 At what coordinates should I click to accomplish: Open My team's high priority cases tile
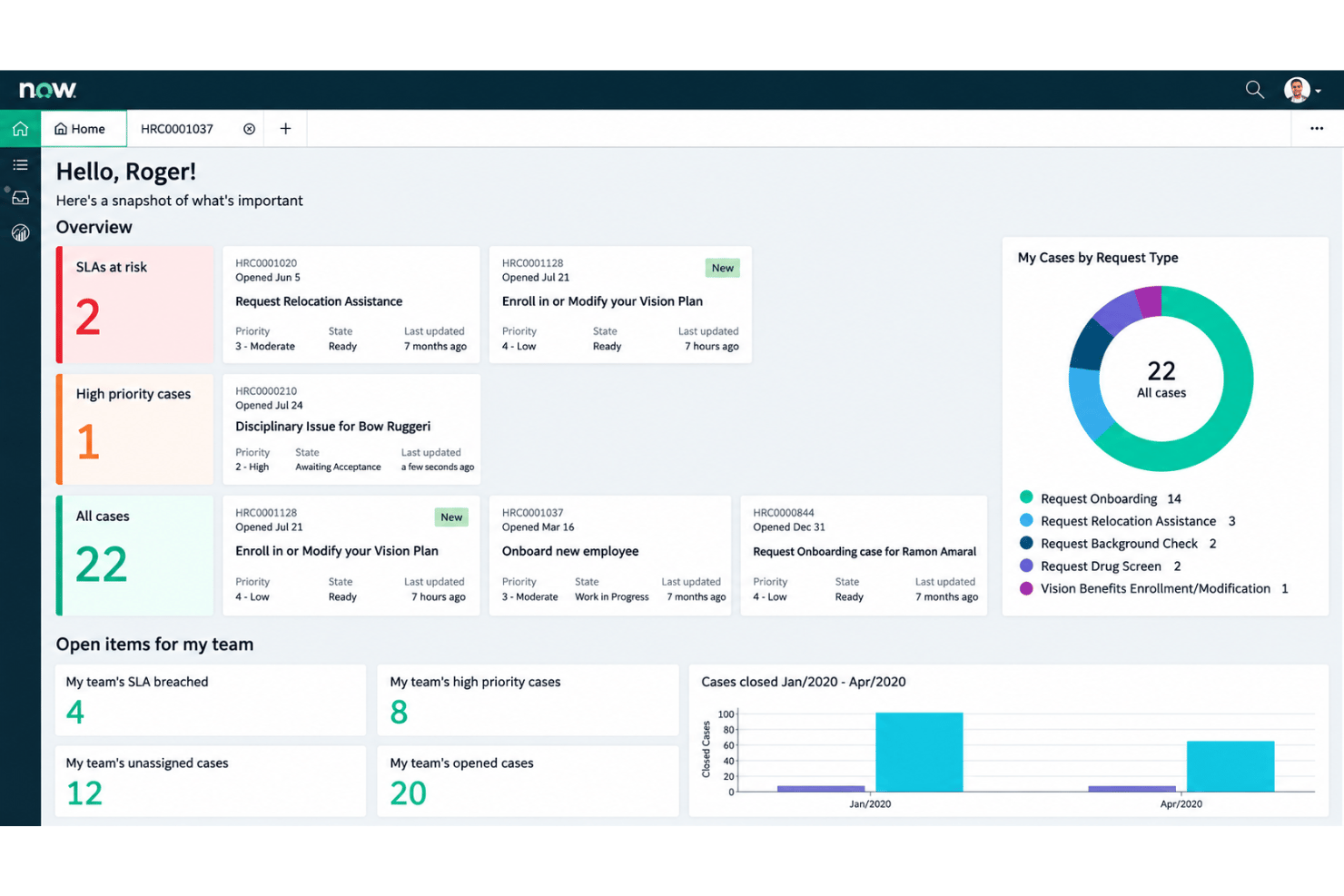[528, 700]
